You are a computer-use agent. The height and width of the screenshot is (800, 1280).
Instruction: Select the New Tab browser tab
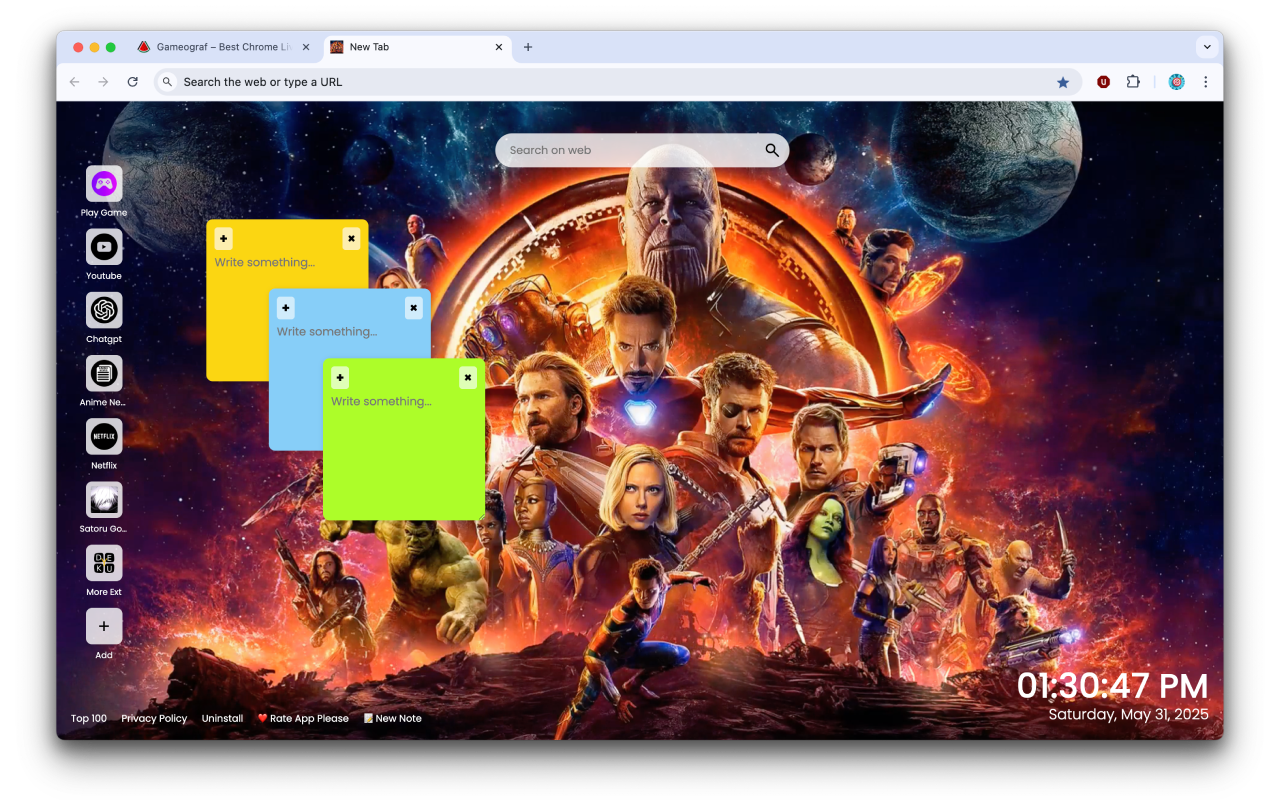[418, 47]
